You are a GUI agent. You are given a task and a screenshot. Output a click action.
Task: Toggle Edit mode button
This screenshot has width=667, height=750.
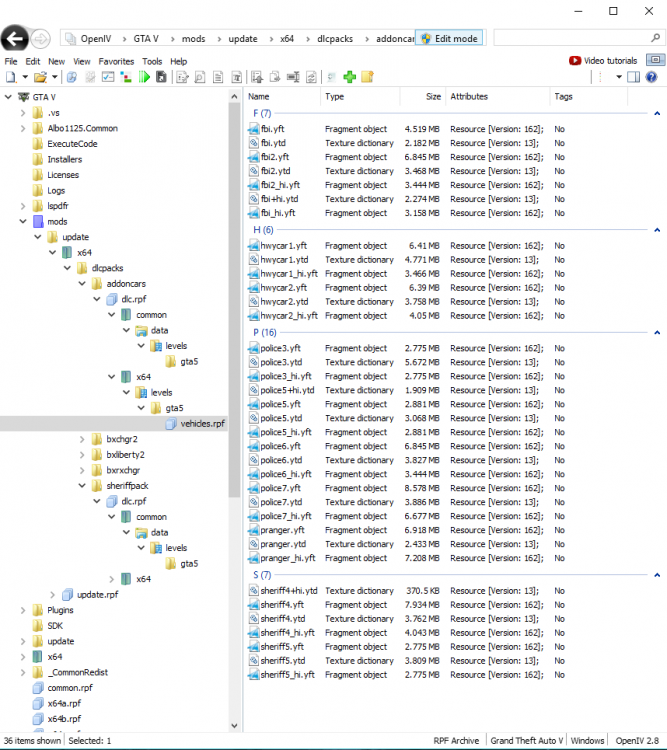449,38
